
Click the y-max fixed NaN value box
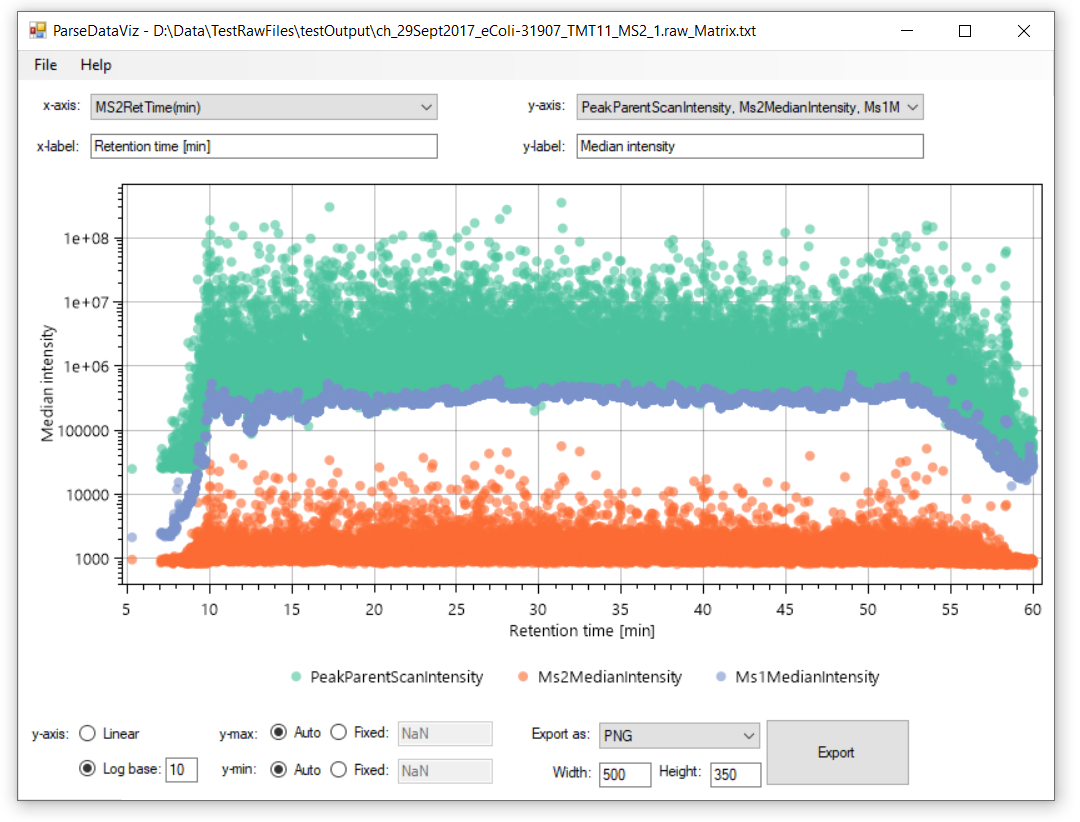tap(445, 734)
